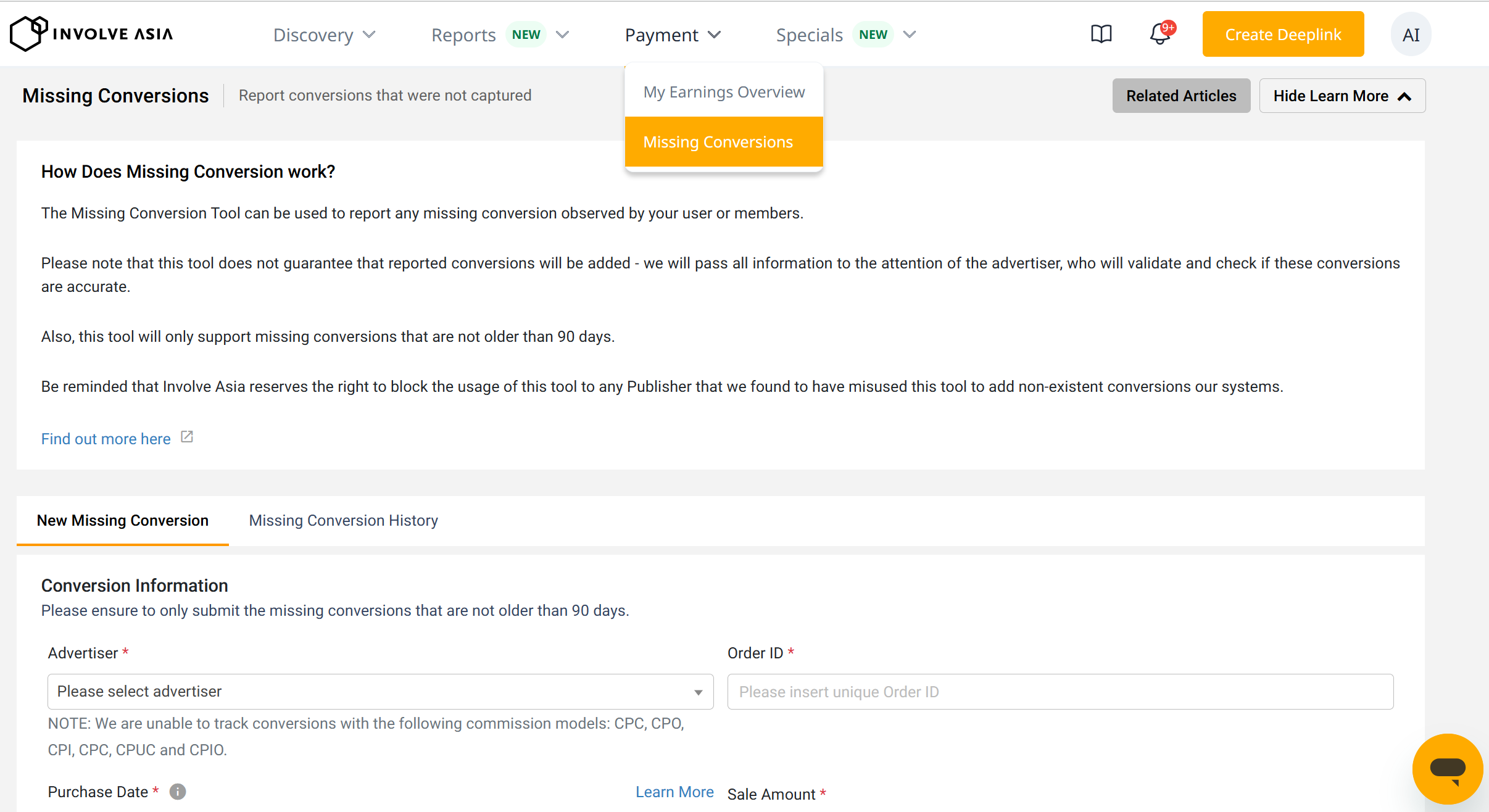Viewport: 1489px width, 812px height.
Task: Switch to Missing Conversion History tab
Action: coord(344,521)
